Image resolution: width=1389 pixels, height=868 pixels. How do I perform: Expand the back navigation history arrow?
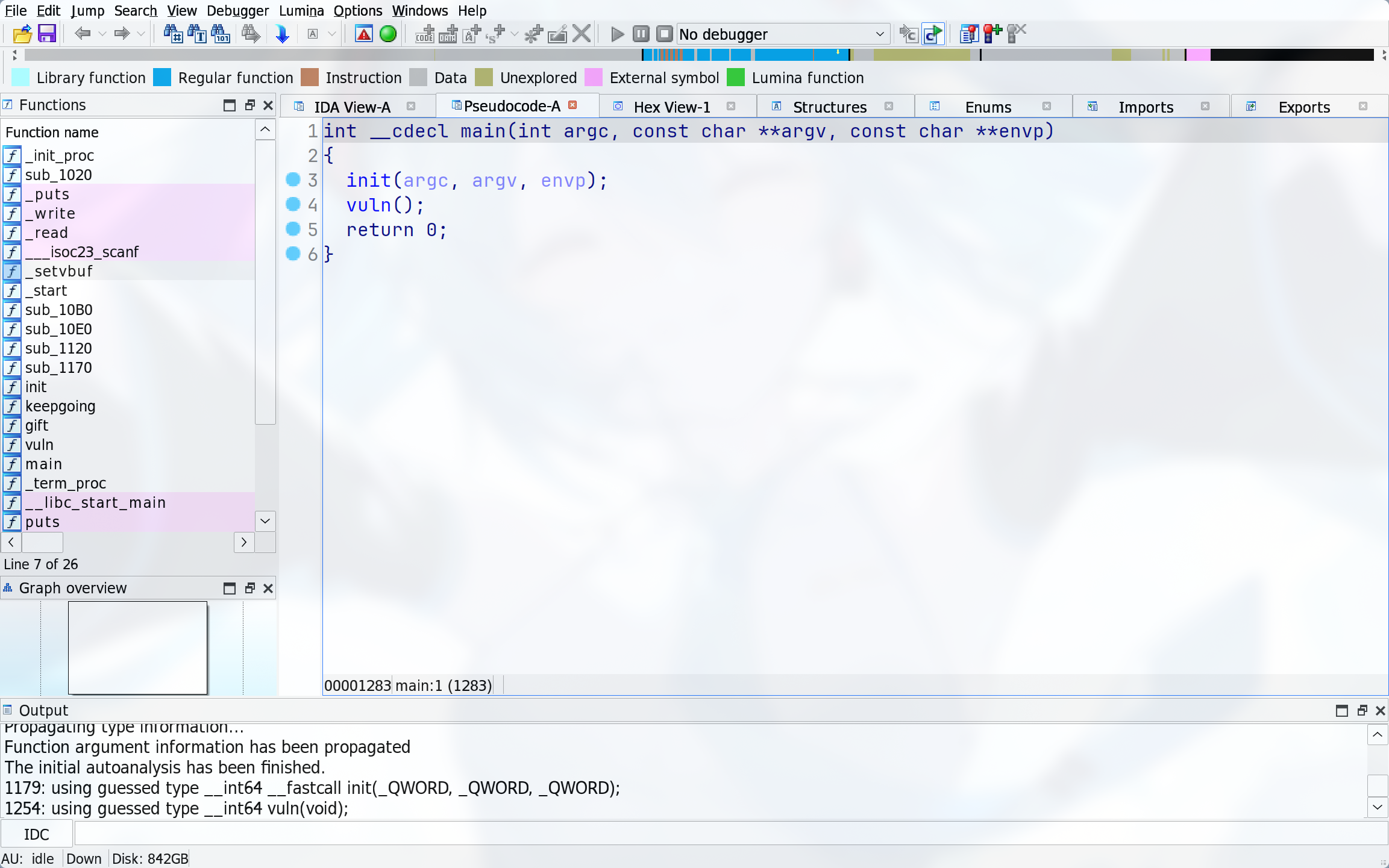pyautogui.click(x=102, y=34)
